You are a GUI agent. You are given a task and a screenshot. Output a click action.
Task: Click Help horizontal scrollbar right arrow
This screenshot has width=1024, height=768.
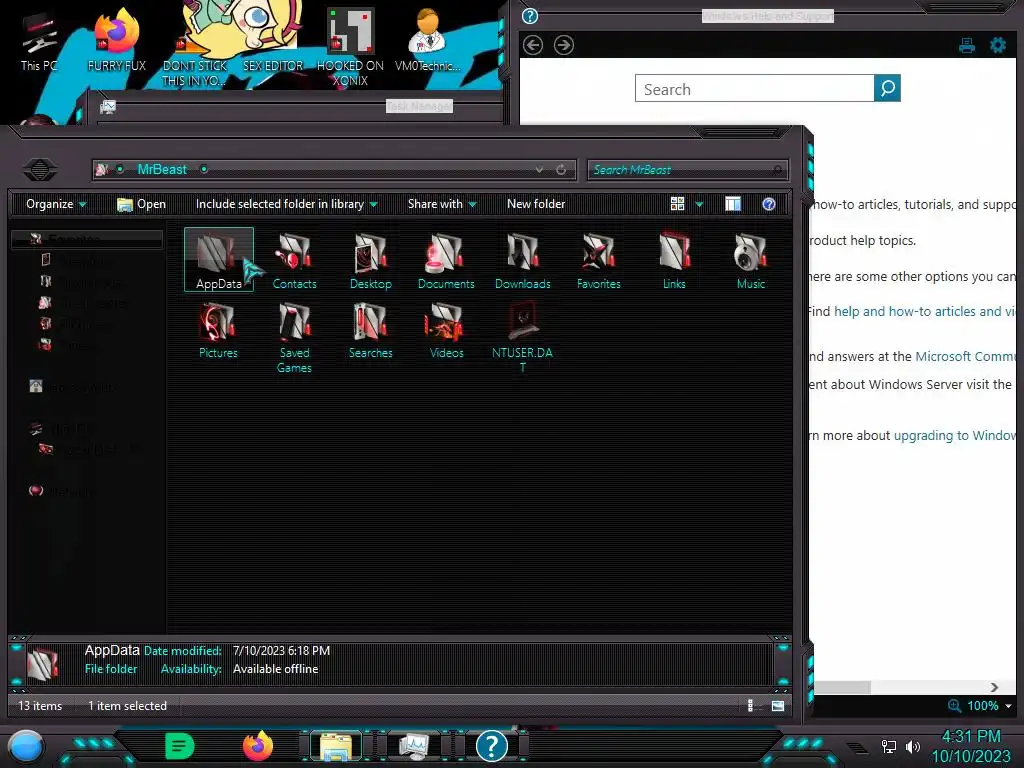pos(994,688)
